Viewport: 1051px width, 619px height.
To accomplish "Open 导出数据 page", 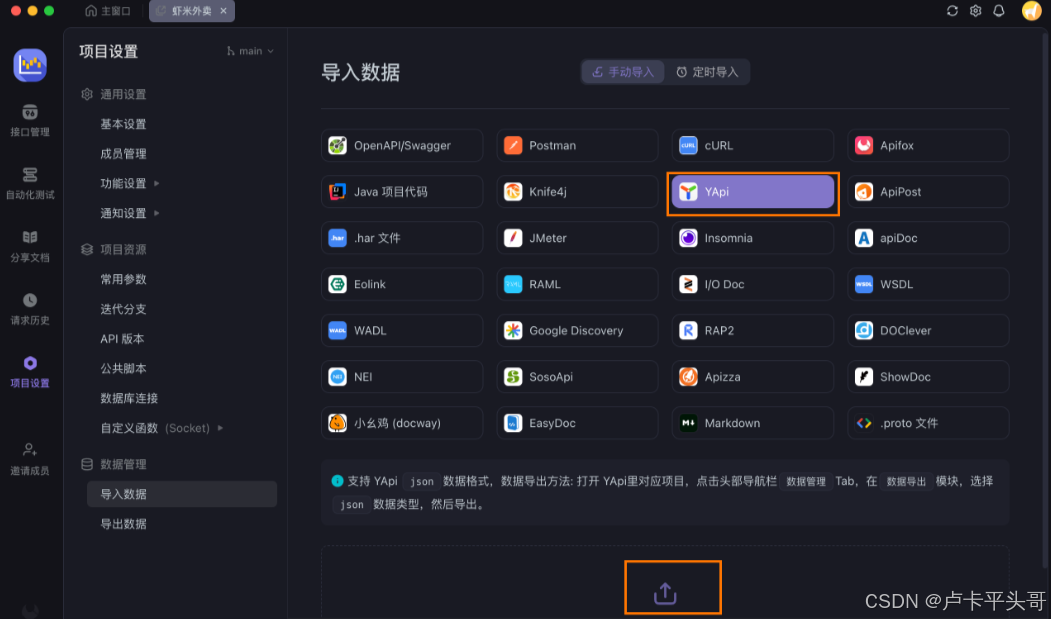I will click(x=123, y=524).
